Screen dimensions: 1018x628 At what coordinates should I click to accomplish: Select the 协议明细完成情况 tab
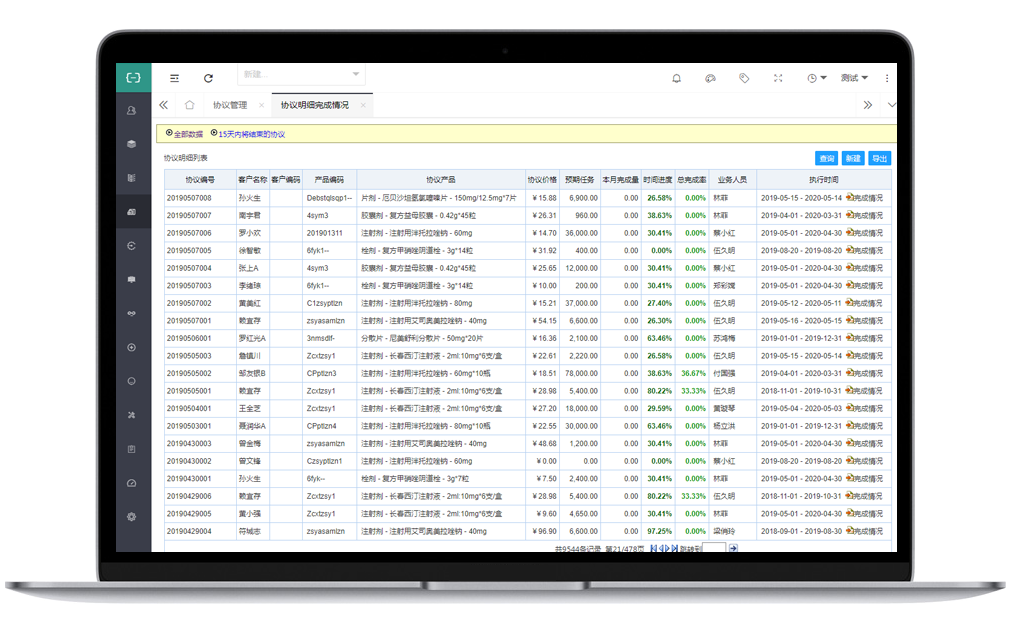pyautogui.click(x=315, y=105)
